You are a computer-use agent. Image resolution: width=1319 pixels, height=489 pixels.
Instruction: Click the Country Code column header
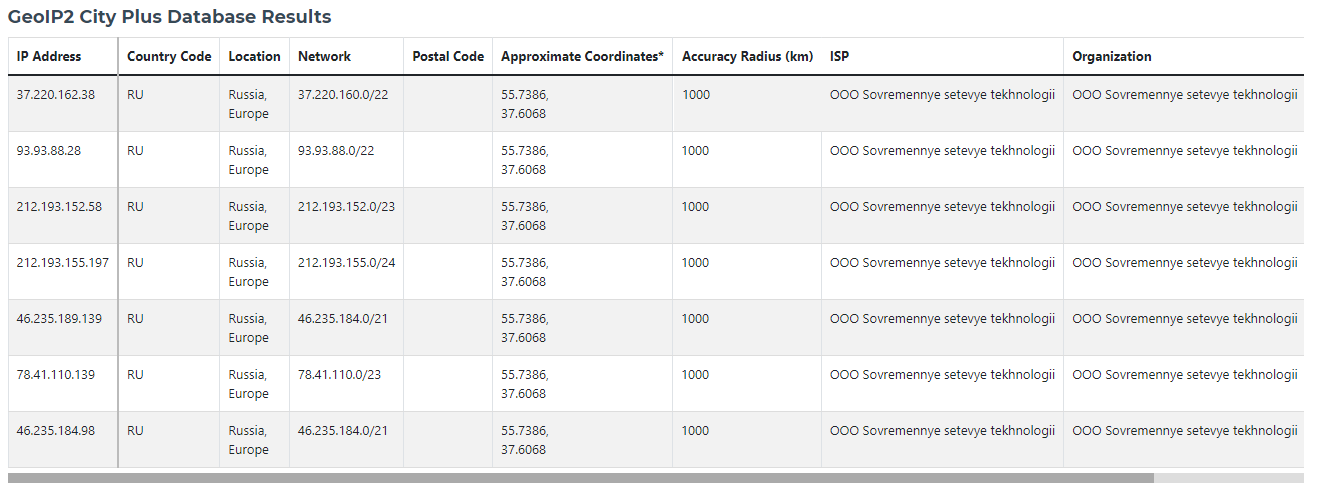point(169,57)
